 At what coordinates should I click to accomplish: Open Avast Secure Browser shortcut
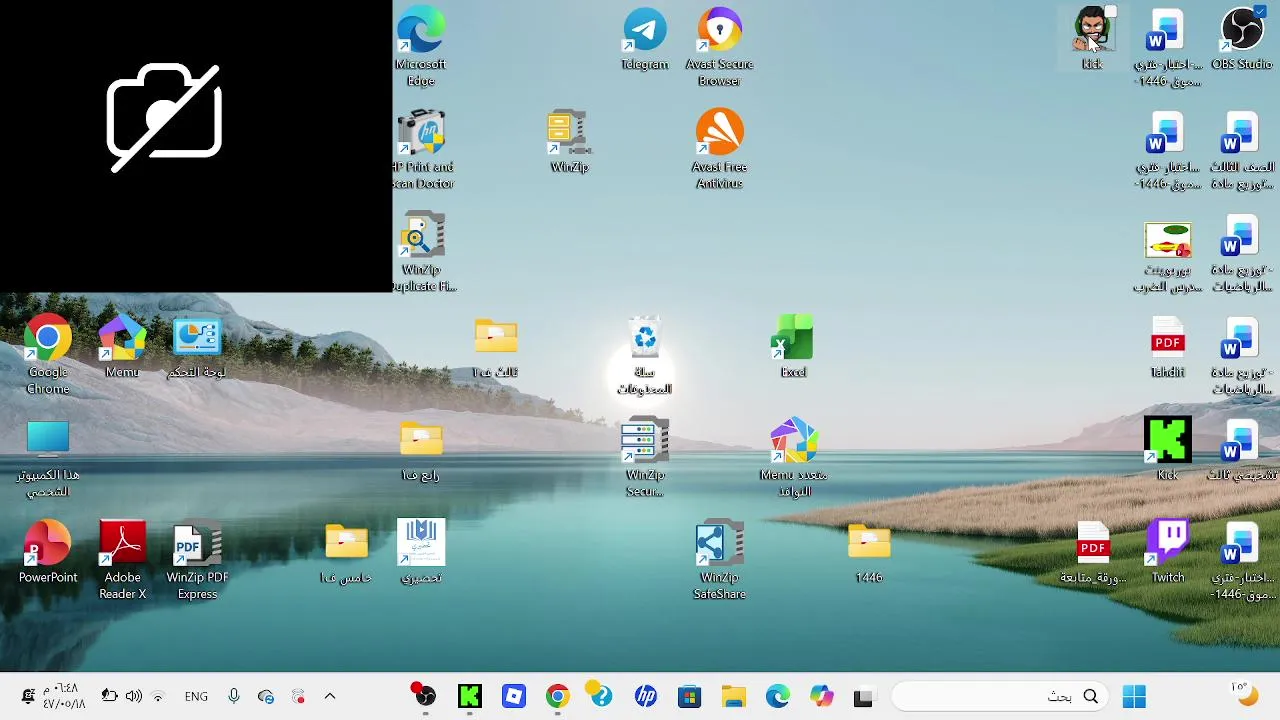coord(719,46)
